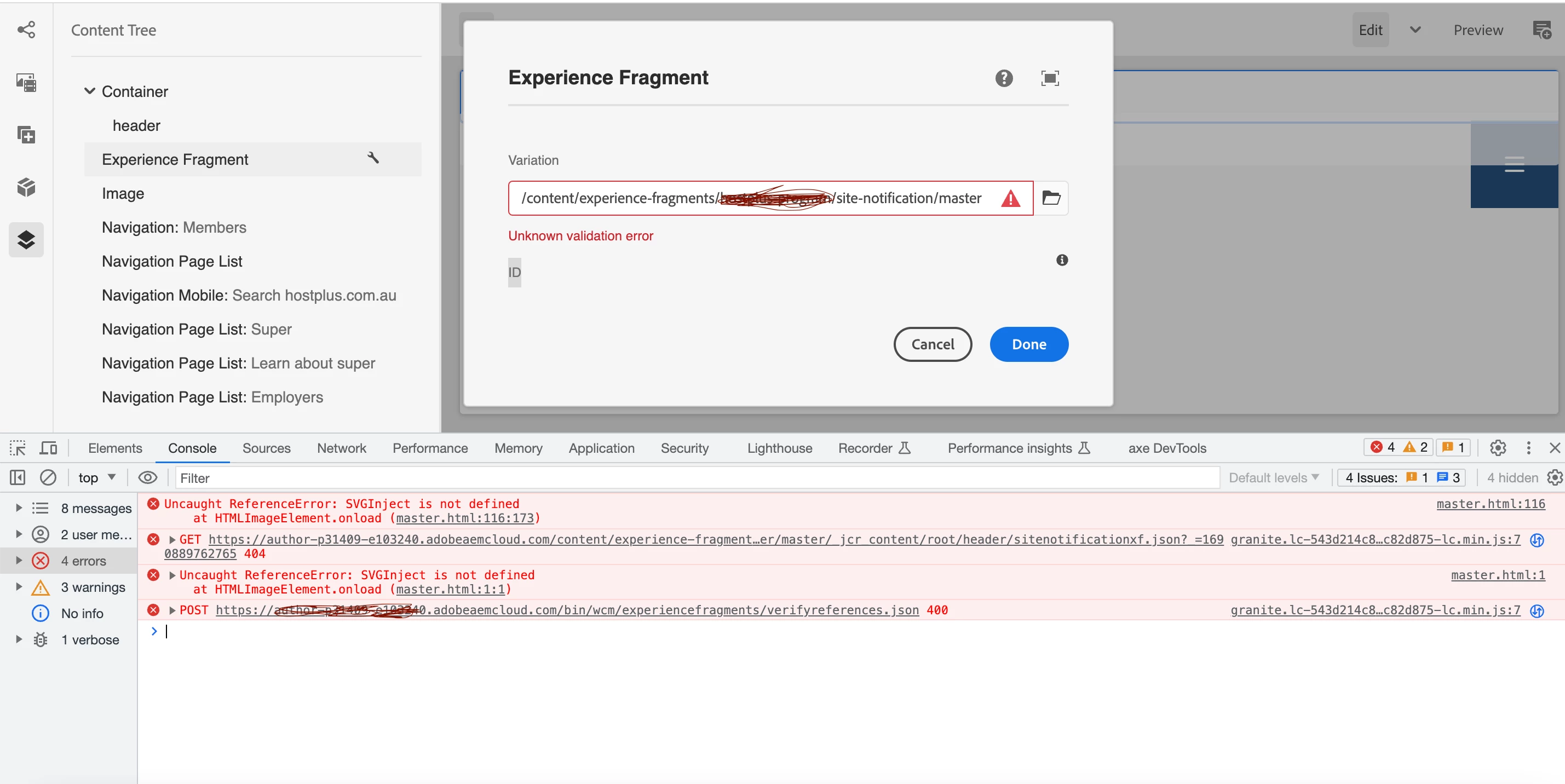Toggle the device toolbar emulation icon

pyautogui.click(x=48, y=448)
